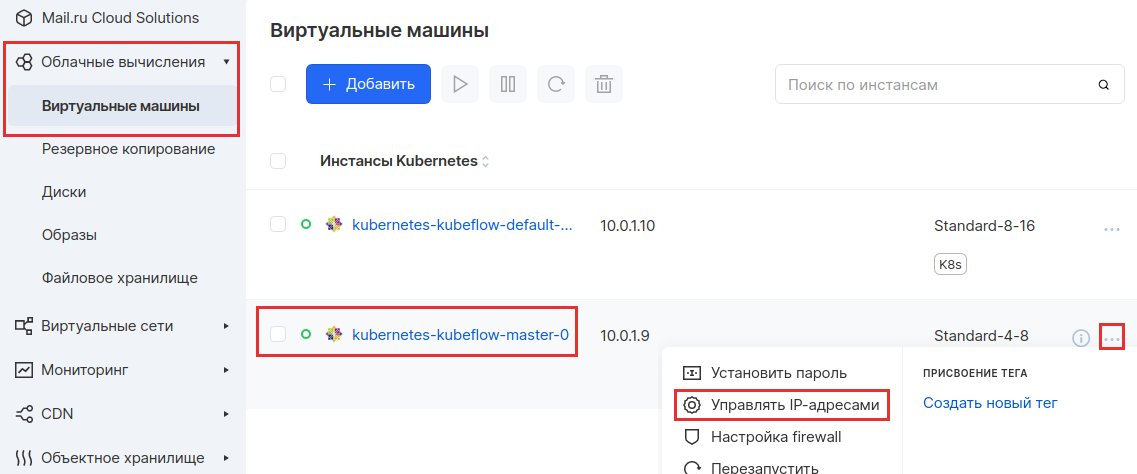Click the Поиск по инстансам search field

950,85
